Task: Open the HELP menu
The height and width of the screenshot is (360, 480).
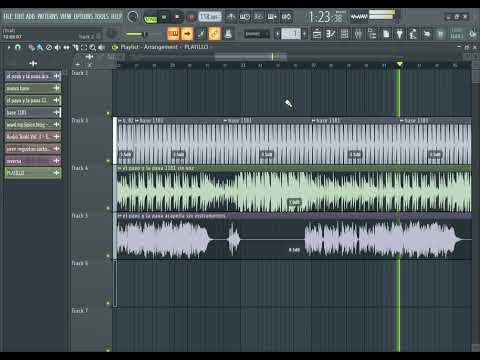Action: 116,16
